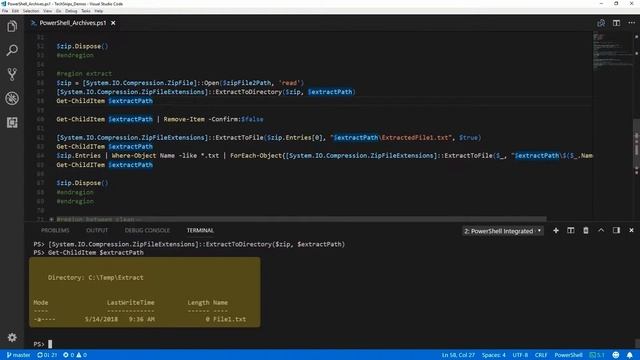Open the editor More Actions ellipsis
Image resolution: width=640 pixels, height=360 pixels.
point(631,23)
